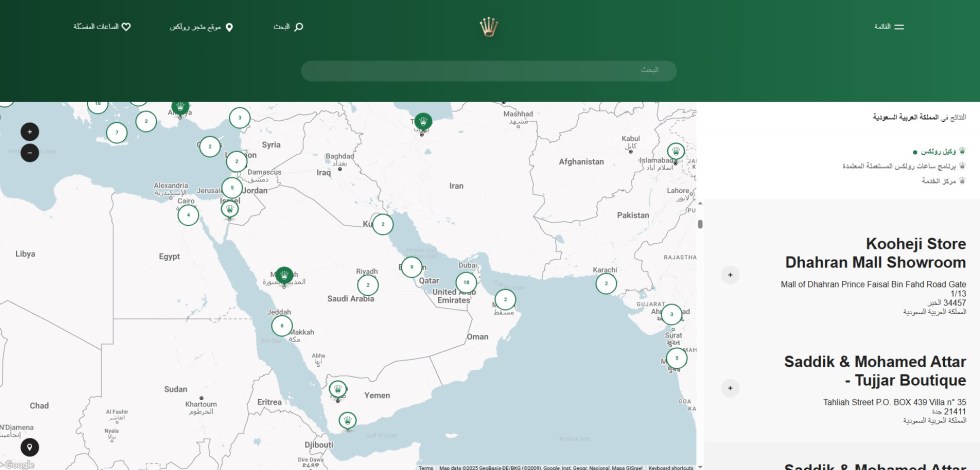980x470 pixels.
Task: Click the search (البحث) item in header
Action: tap(288, 27)
